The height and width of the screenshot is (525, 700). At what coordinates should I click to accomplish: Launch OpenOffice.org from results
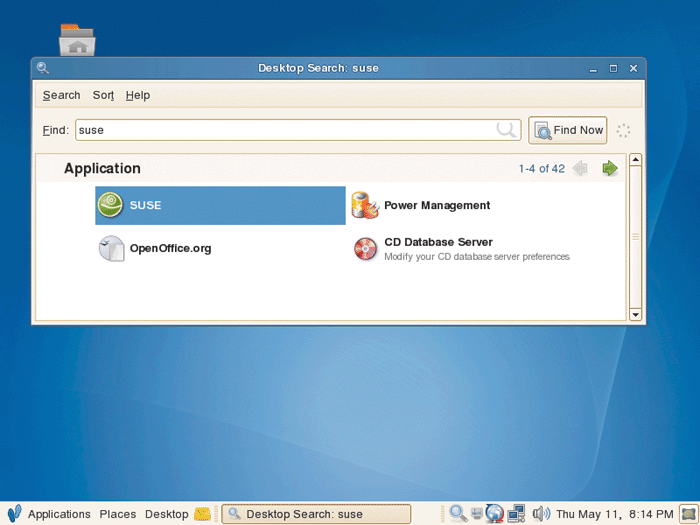click(111, 248)
